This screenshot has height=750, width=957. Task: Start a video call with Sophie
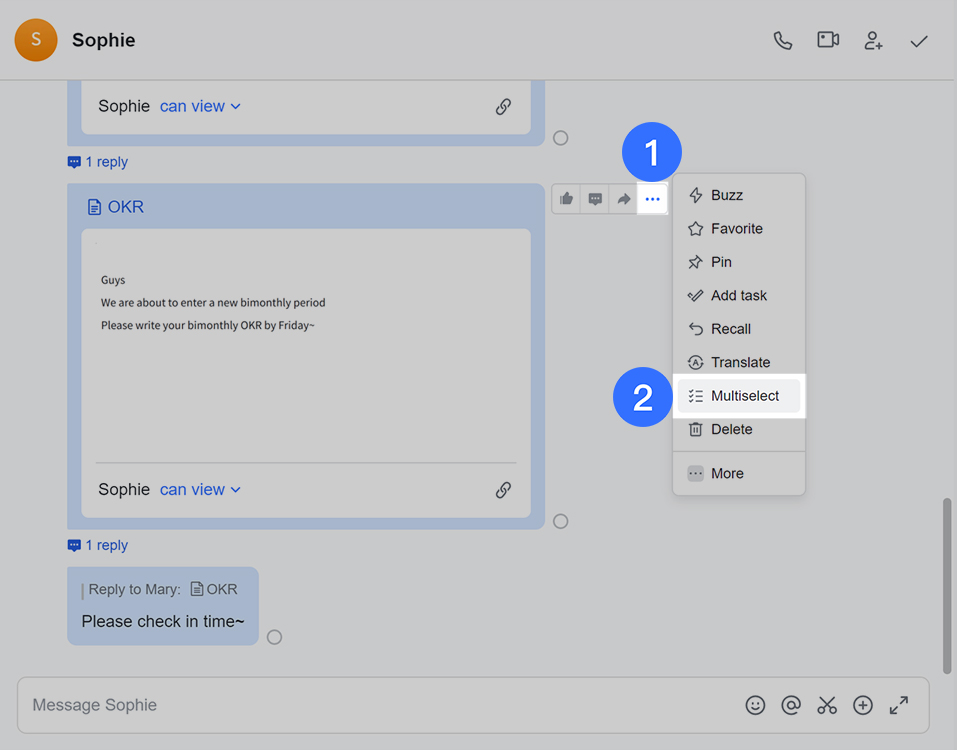point(828,41)
